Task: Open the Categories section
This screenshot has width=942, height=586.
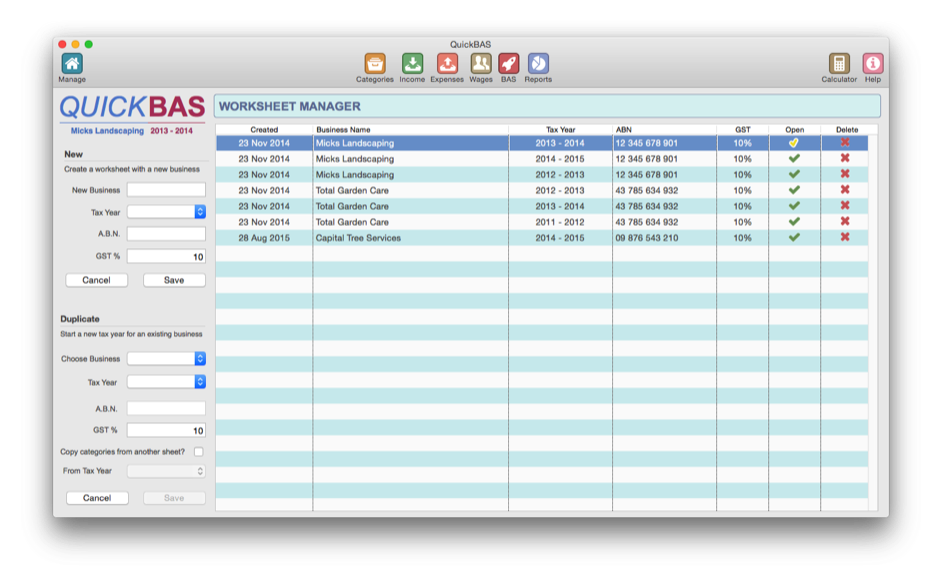Action: [x=374, y=63]
